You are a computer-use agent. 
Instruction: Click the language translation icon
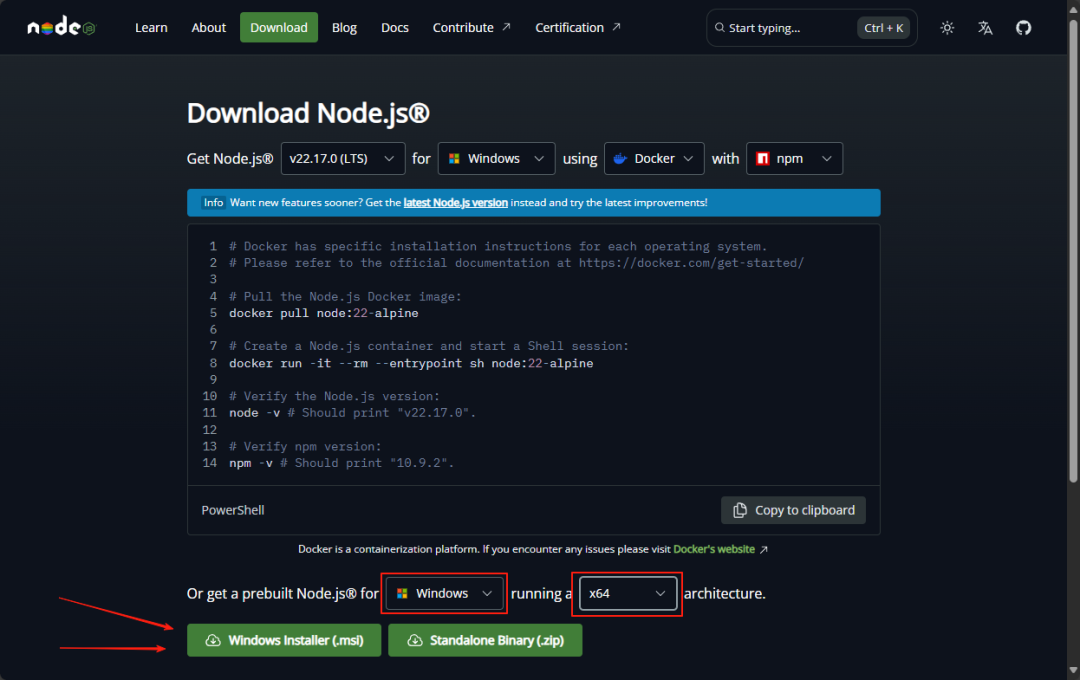coord(985,27)
